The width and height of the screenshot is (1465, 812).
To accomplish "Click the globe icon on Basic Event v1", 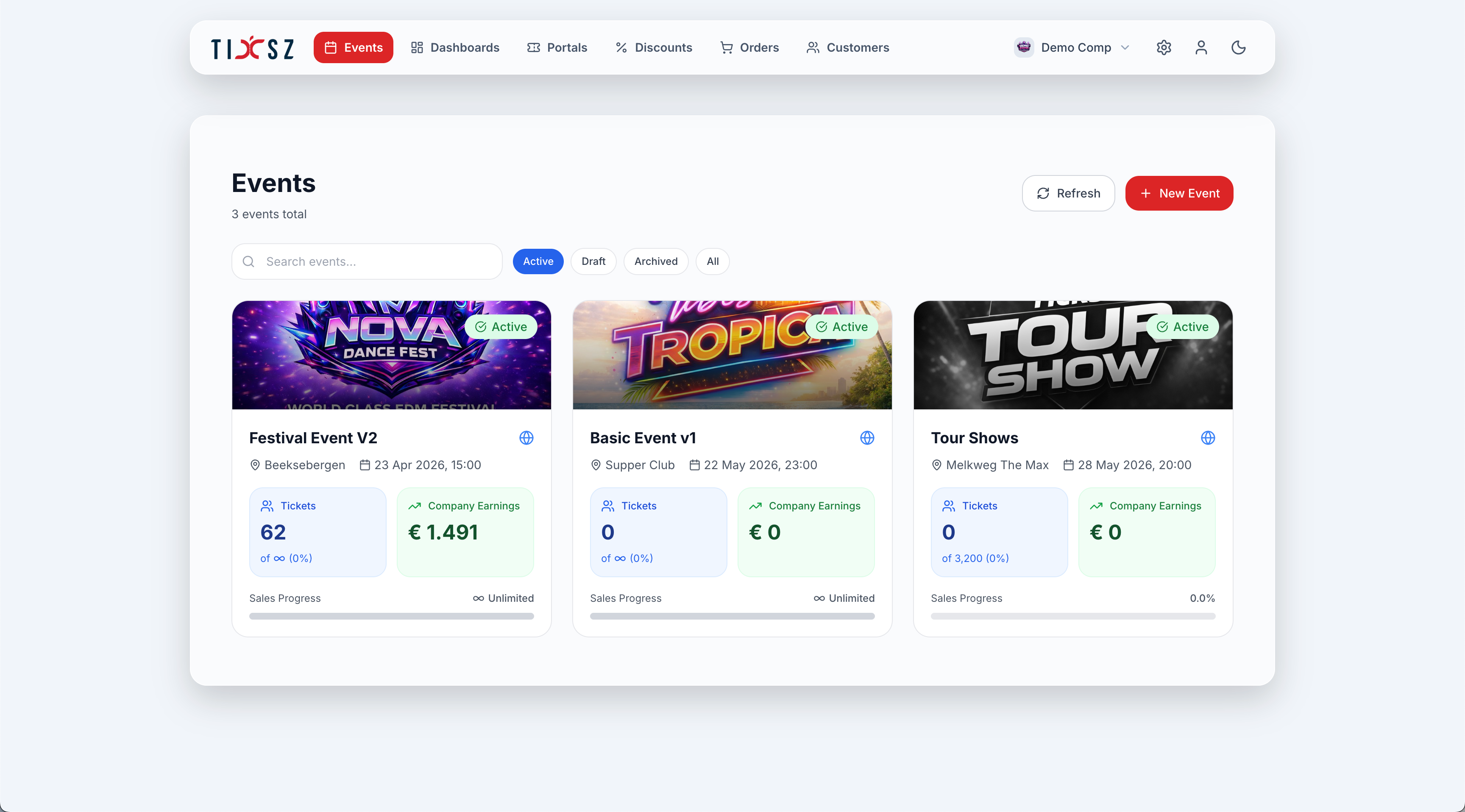I will tap(867, 438).
